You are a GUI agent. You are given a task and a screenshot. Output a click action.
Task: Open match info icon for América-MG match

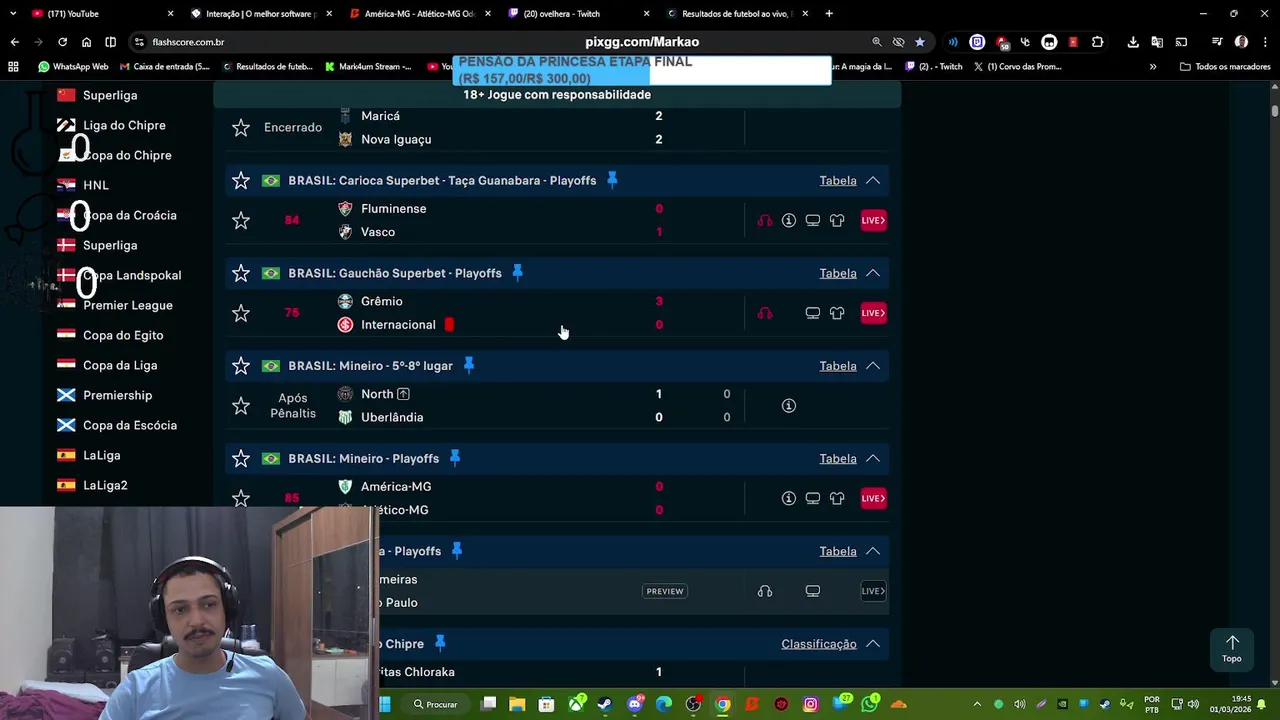(x=789, y=498)
